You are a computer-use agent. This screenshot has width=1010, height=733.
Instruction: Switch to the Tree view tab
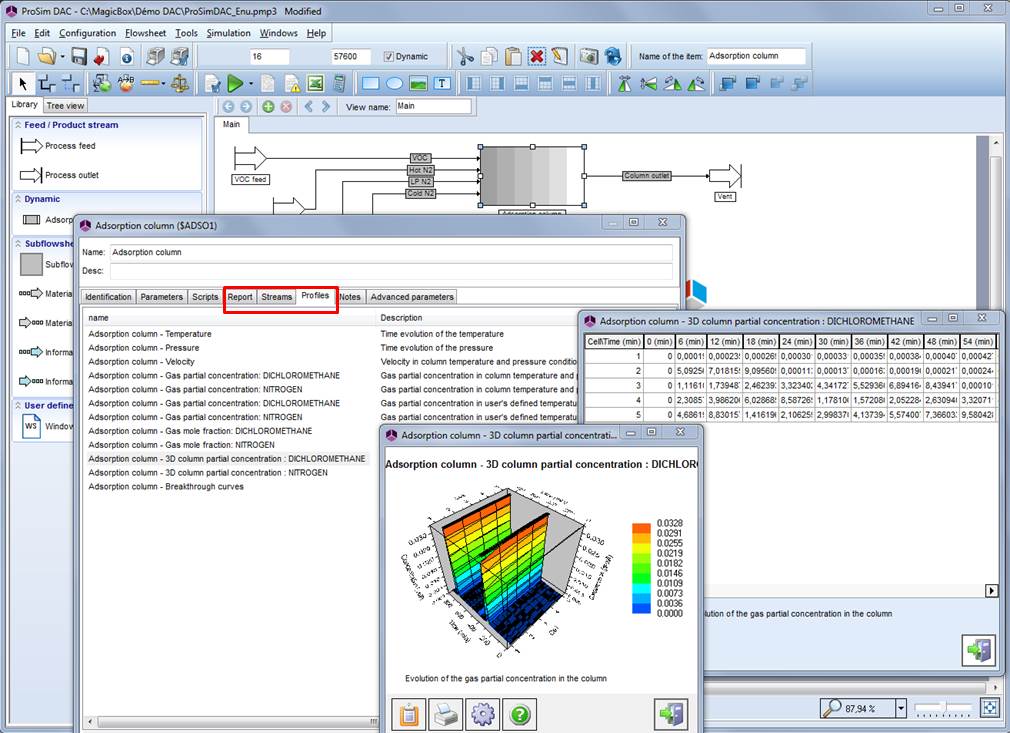(65, 106)
